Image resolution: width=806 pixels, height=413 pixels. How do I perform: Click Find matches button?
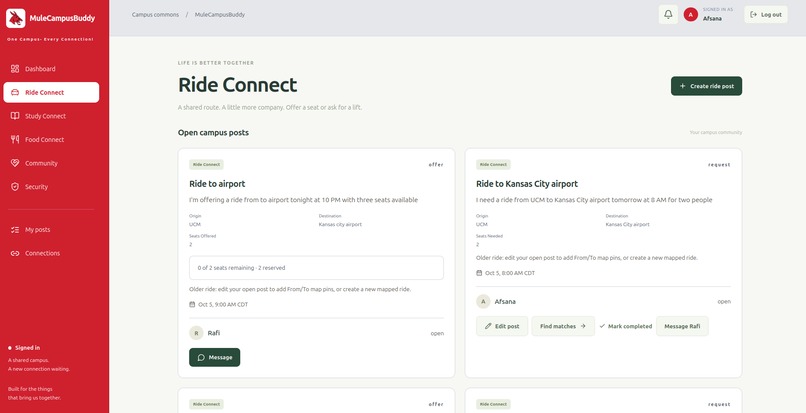[x=563, y=326]
